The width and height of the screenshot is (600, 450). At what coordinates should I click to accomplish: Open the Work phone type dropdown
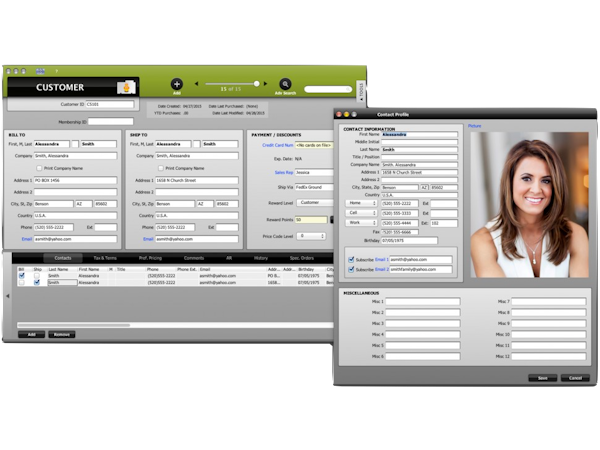tap(362, 223)
